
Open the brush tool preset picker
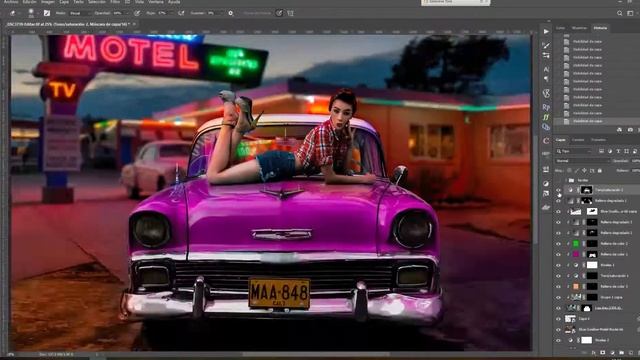13,13
